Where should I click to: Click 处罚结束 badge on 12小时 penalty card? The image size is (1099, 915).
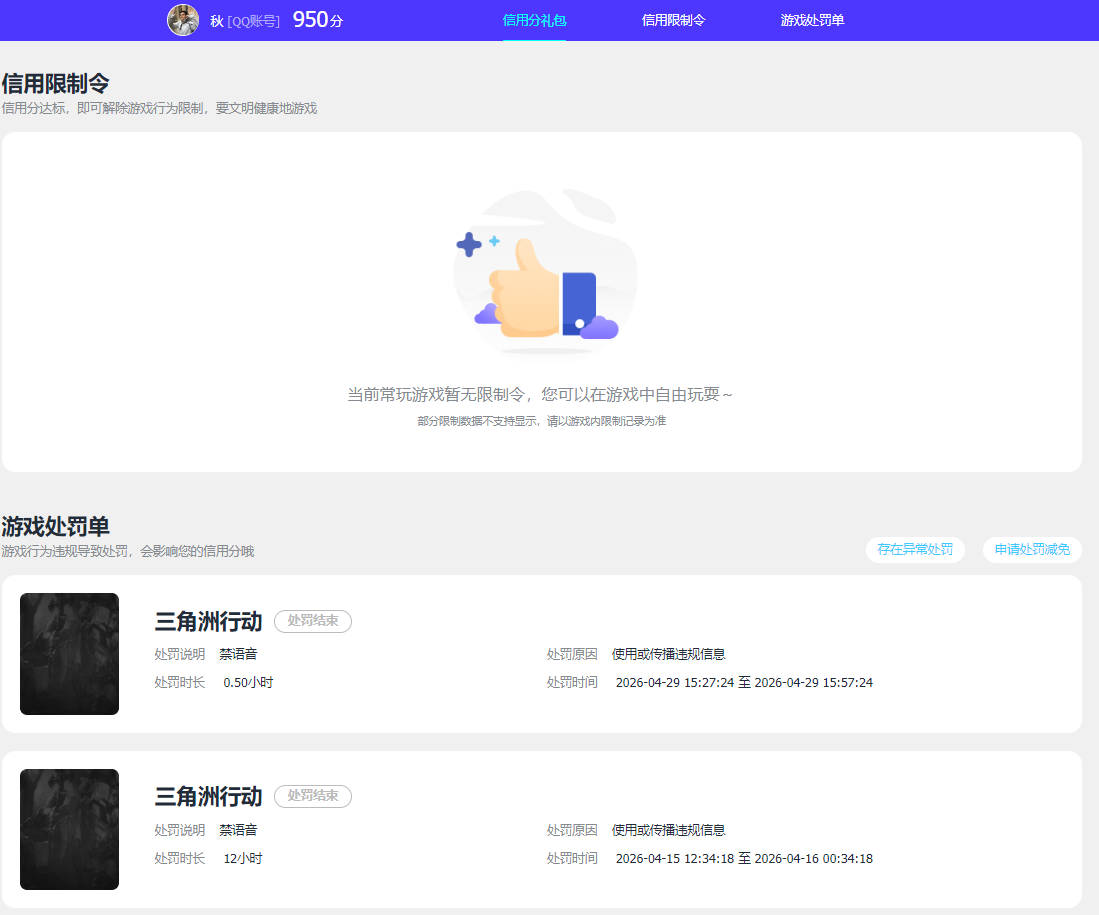click(313, 796)
